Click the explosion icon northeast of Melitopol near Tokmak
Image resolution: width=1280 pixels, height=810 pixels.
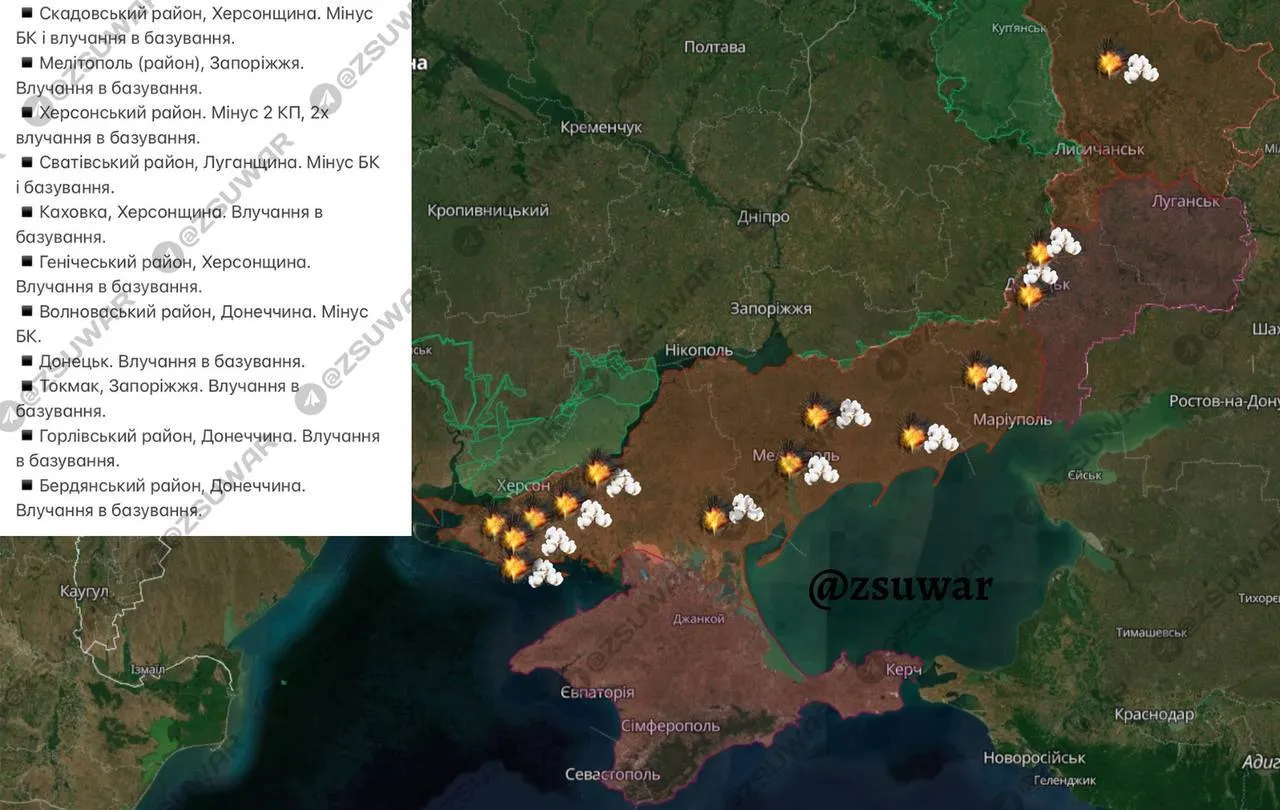(x=819, y=414)
